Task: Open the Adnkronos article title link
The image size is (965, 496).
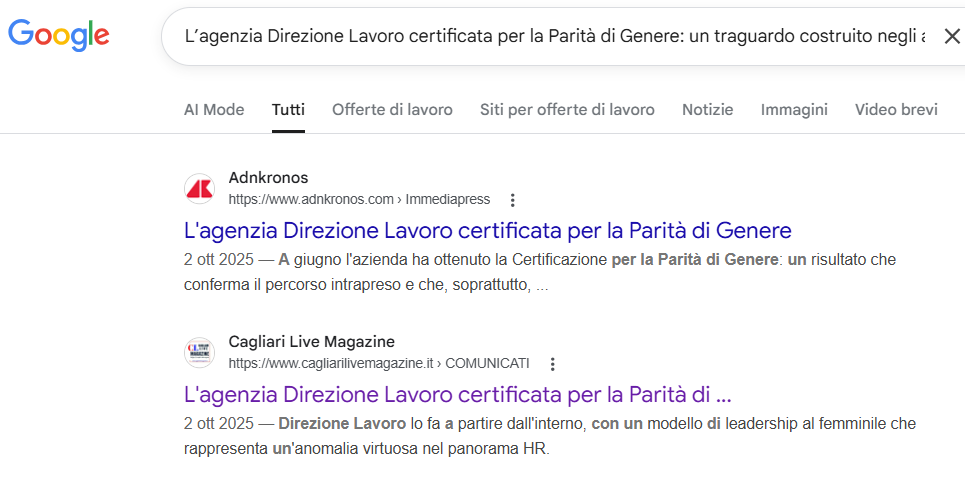Action: tap(487, 230)
